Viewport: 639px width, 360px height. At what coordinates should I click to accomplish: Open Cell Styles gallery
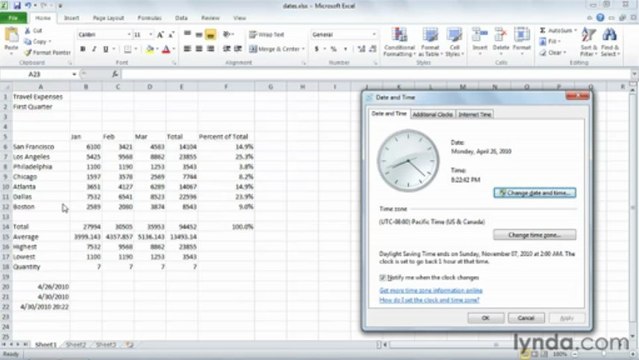coord(454,42)
